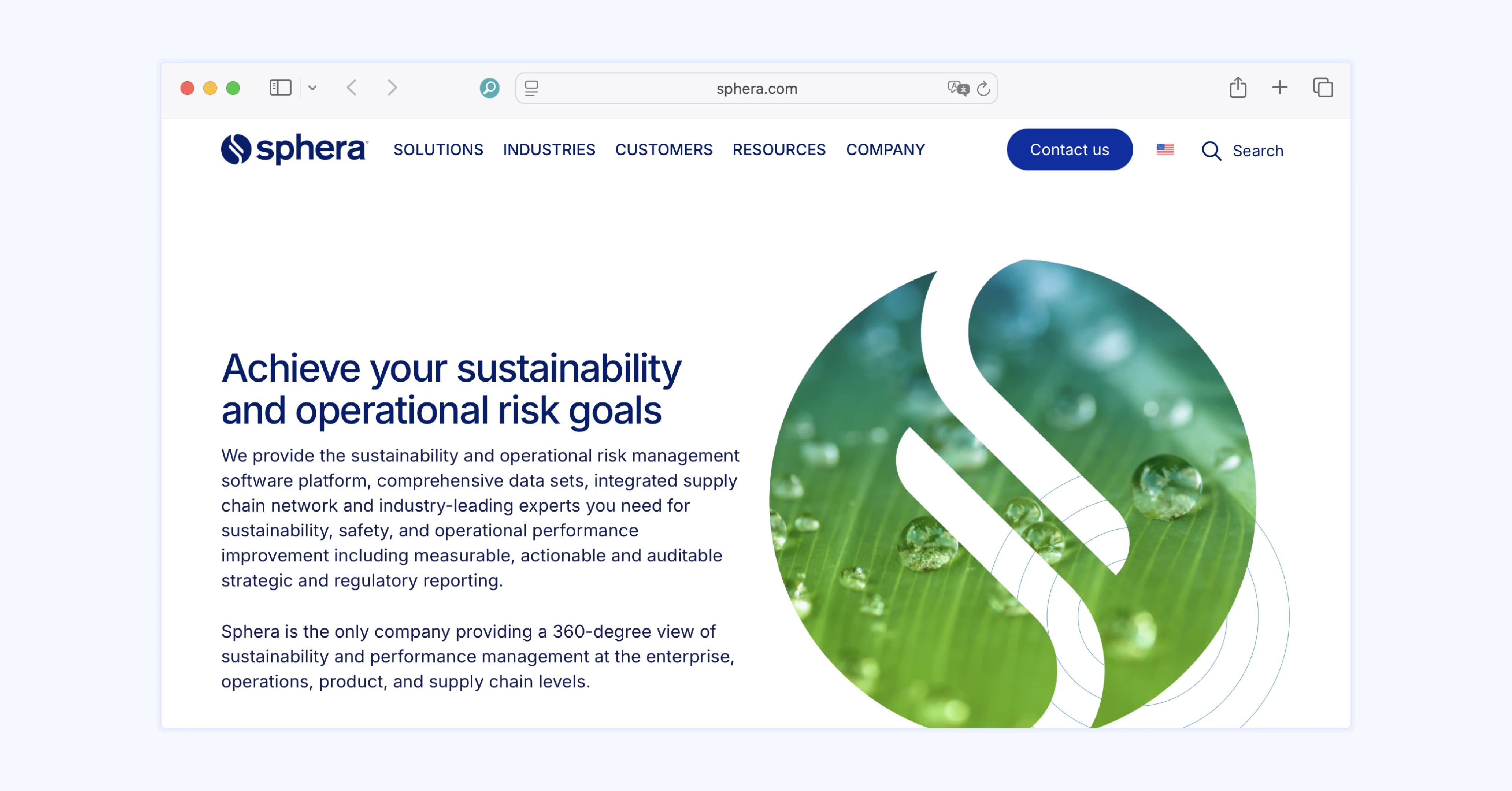Open the page reader menu icon

click(x=532, y=88)
